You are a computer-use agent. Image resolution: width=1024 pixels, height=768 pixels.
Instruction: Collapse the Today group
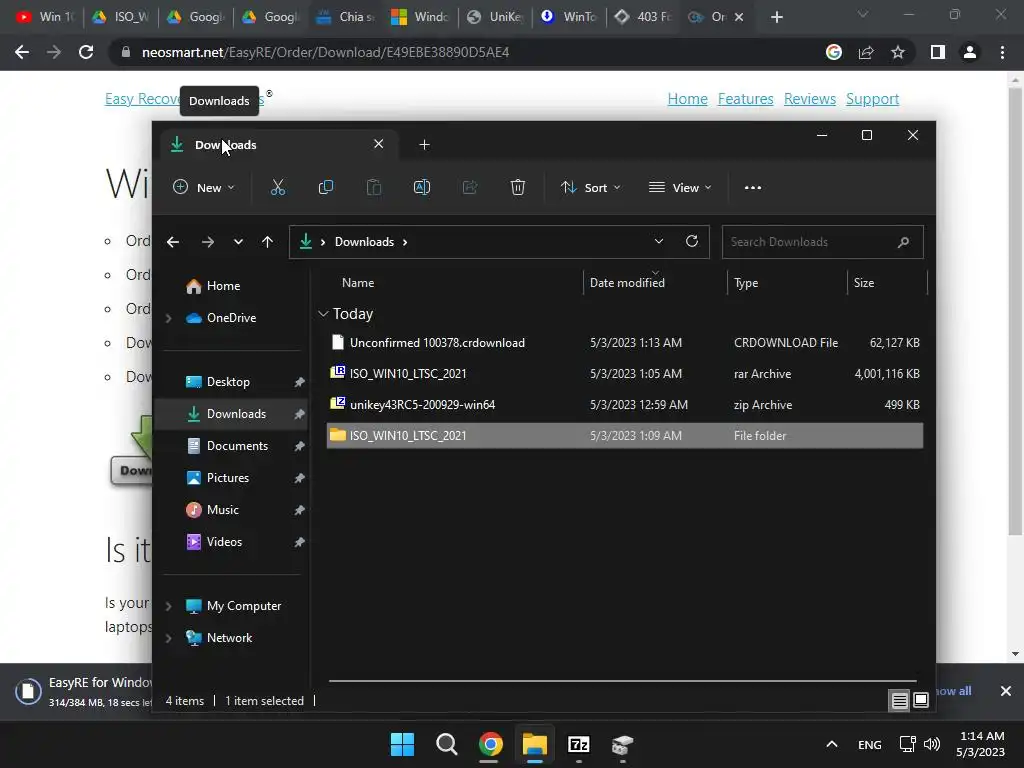[323, 313]
